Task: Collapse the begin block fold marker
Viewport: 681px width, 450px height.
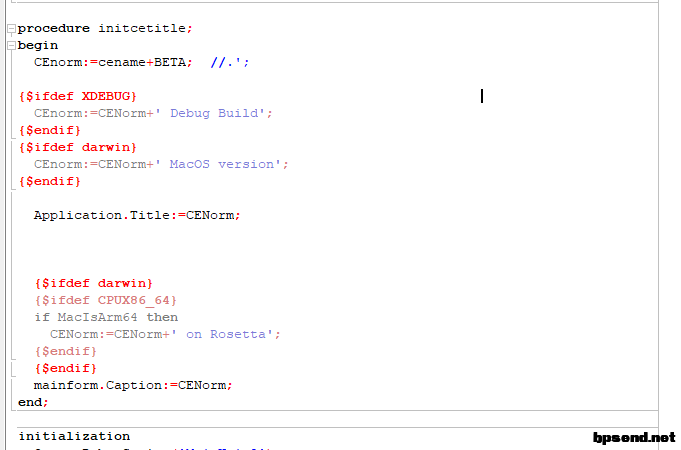Action: (12, 46)
